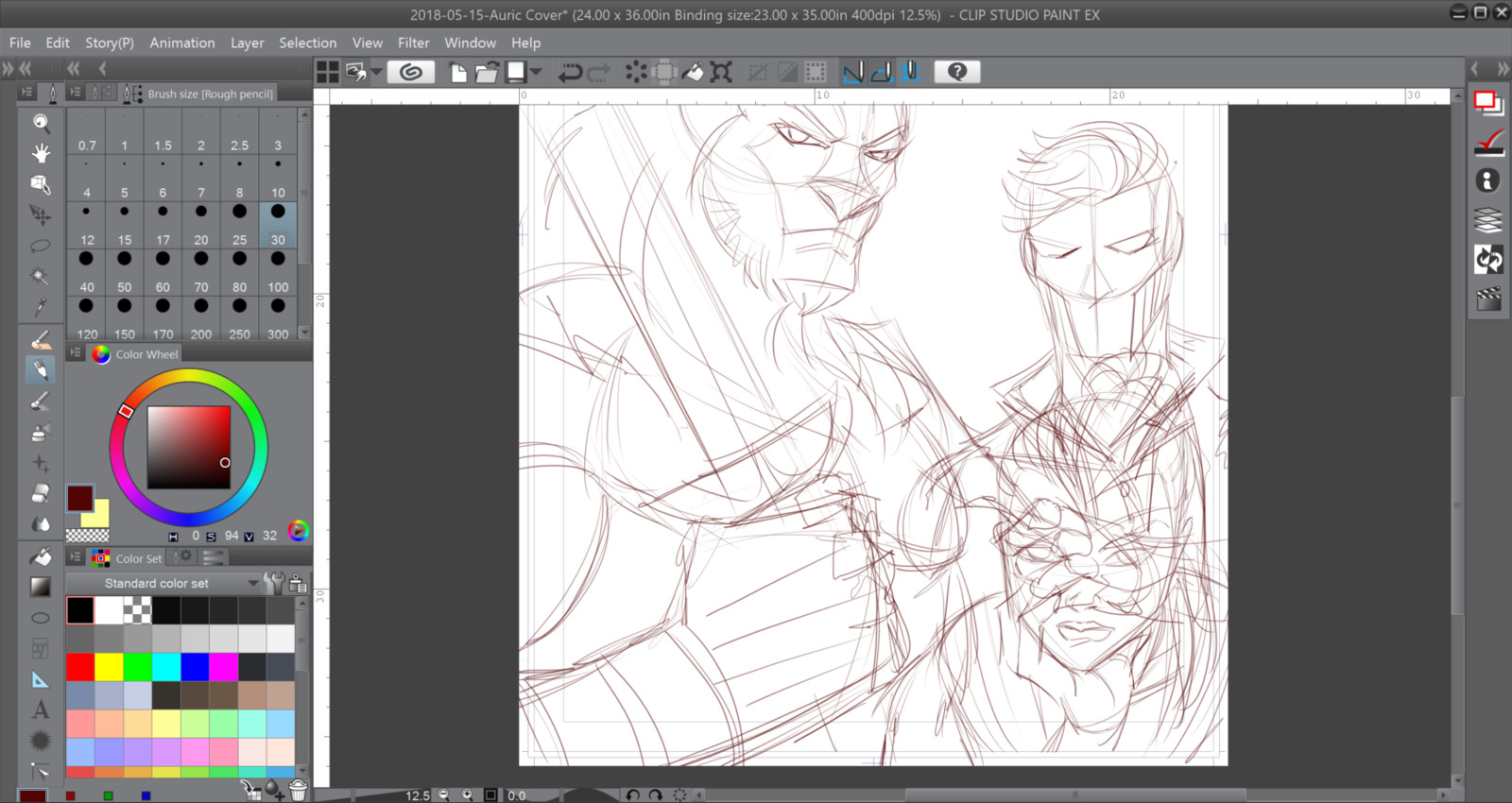This screenshot has width=1512, height=803.
Task: Open the Animation menu
Action: (x=182, y=43)
